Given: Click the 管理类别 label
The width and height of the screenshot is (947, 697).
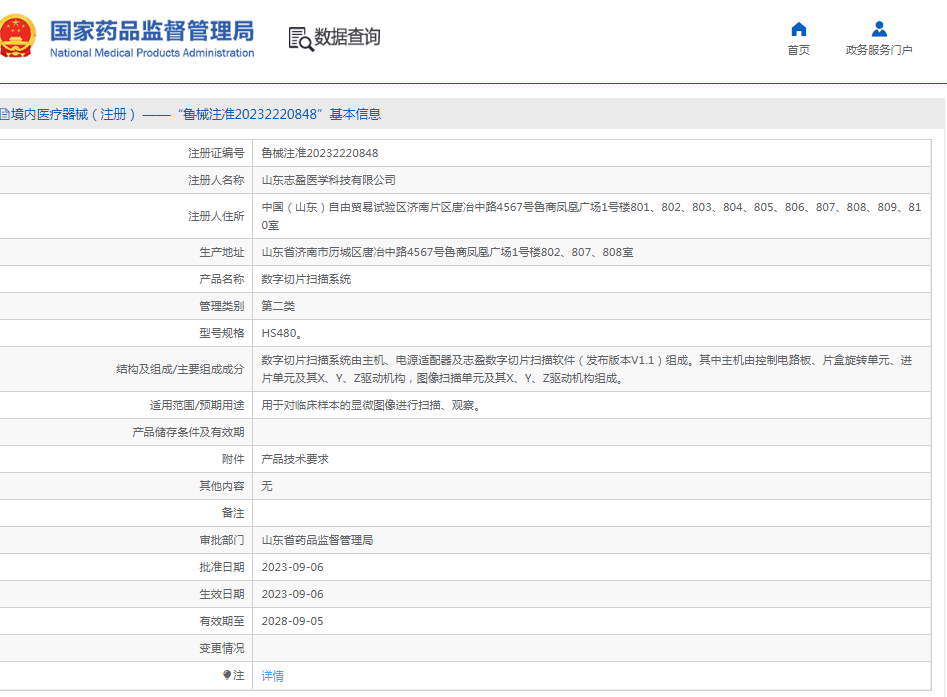Looking at the screenshot, I should point(222,306).
